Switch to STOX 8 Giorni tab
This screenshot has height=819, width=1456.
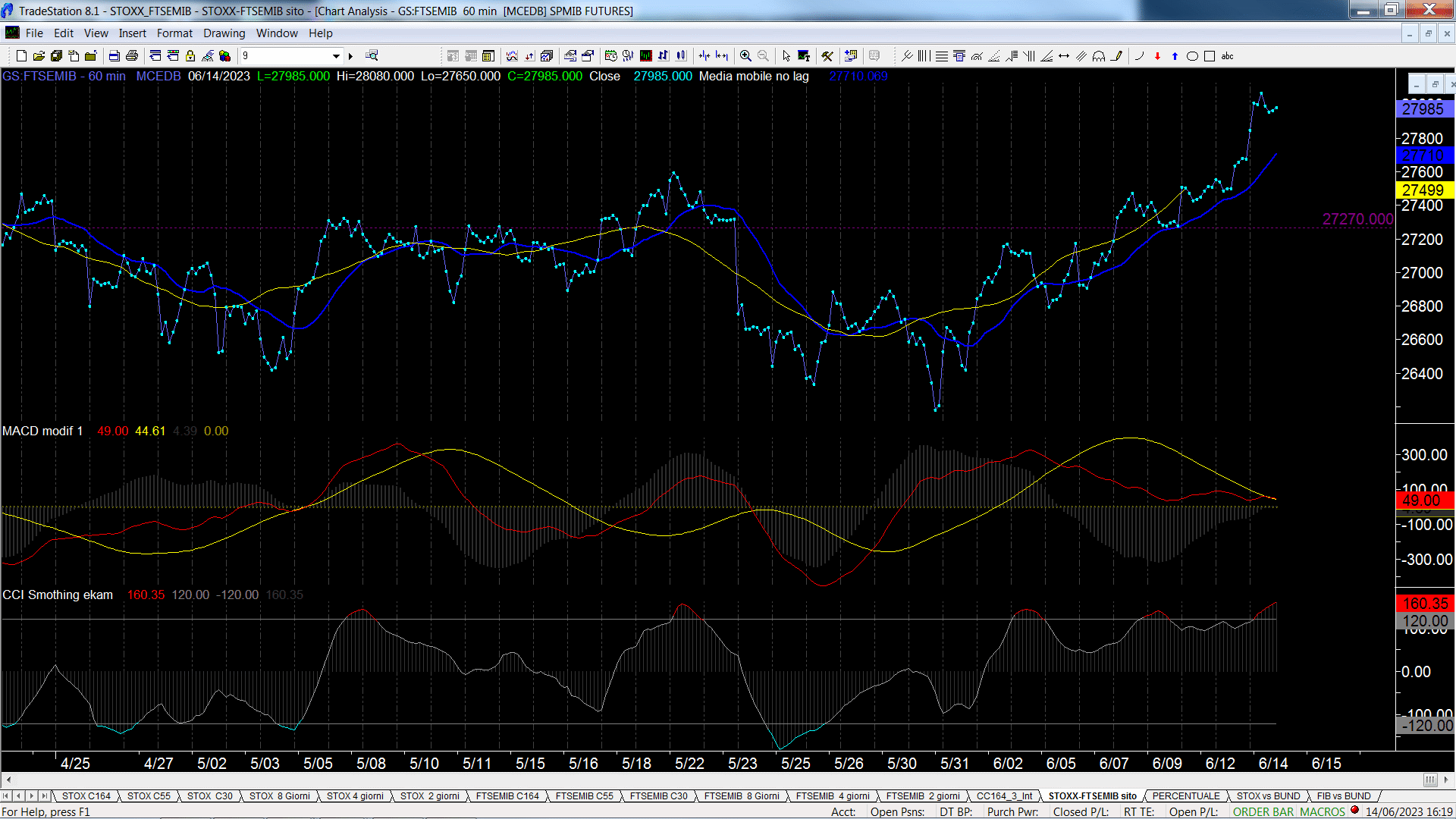(279, 795)
